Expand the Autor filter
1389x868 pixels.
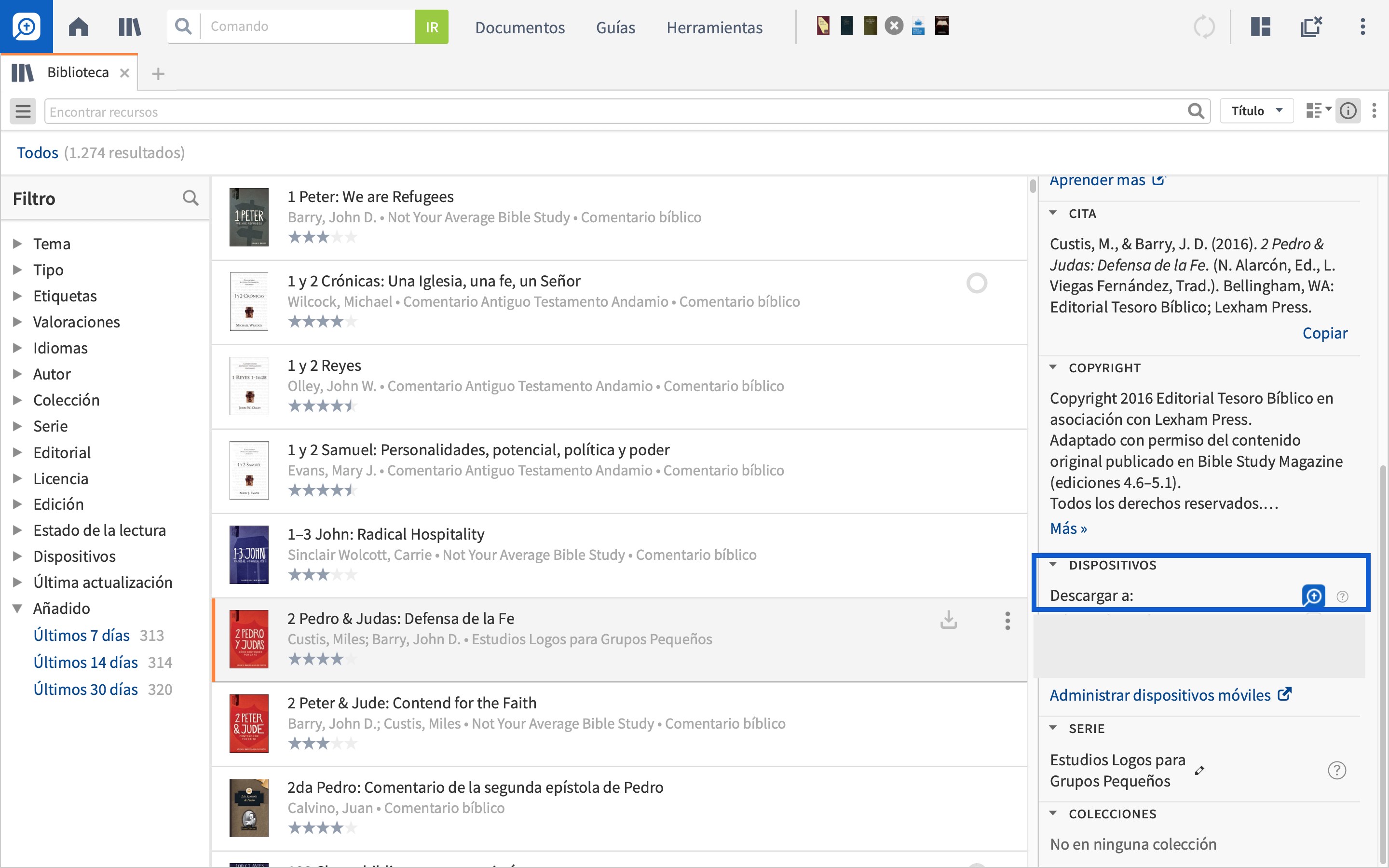click(18, 374)
